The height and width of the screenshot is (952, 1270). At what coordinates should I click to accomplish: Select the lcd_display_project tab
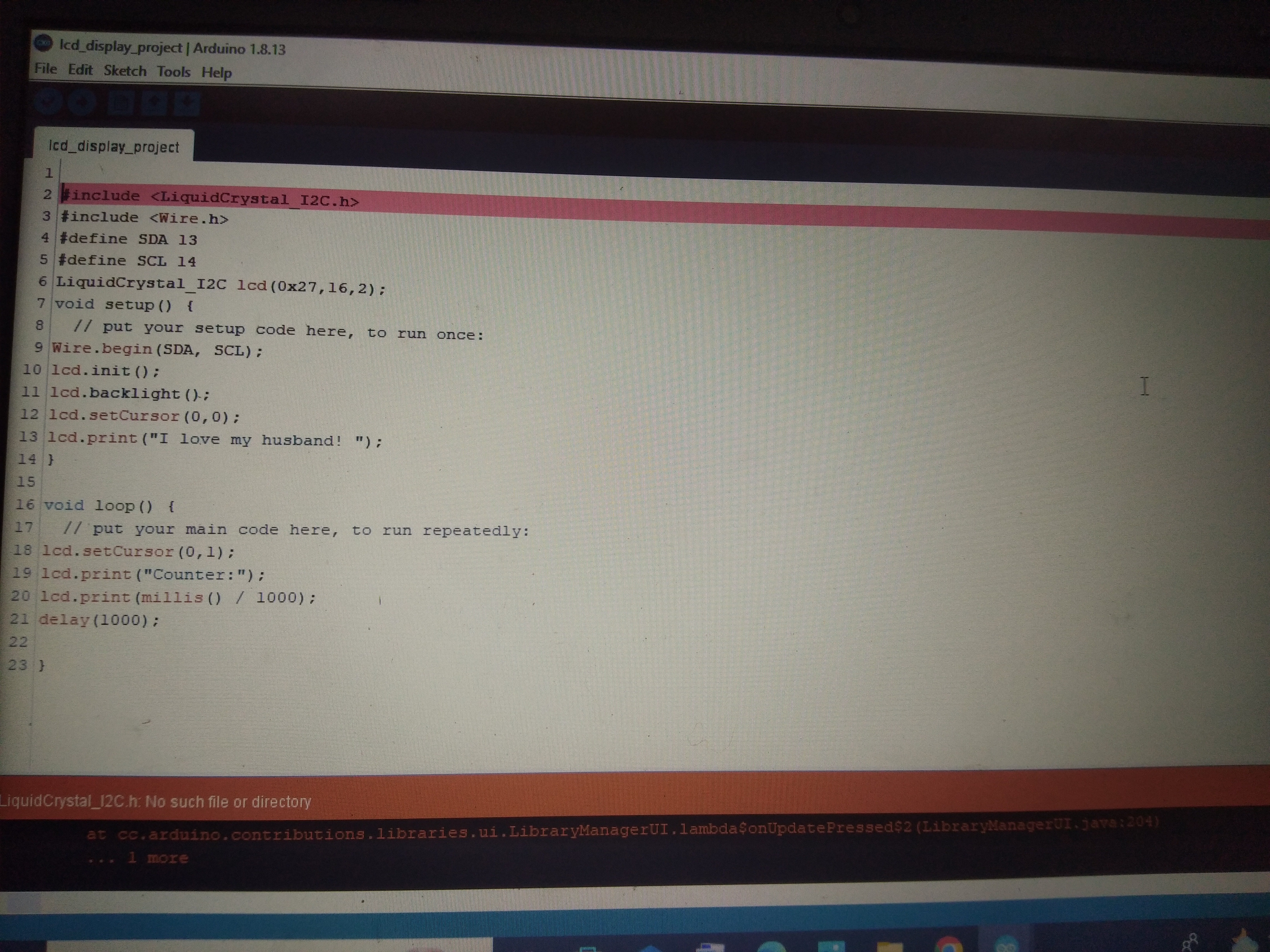coord(114,147)
